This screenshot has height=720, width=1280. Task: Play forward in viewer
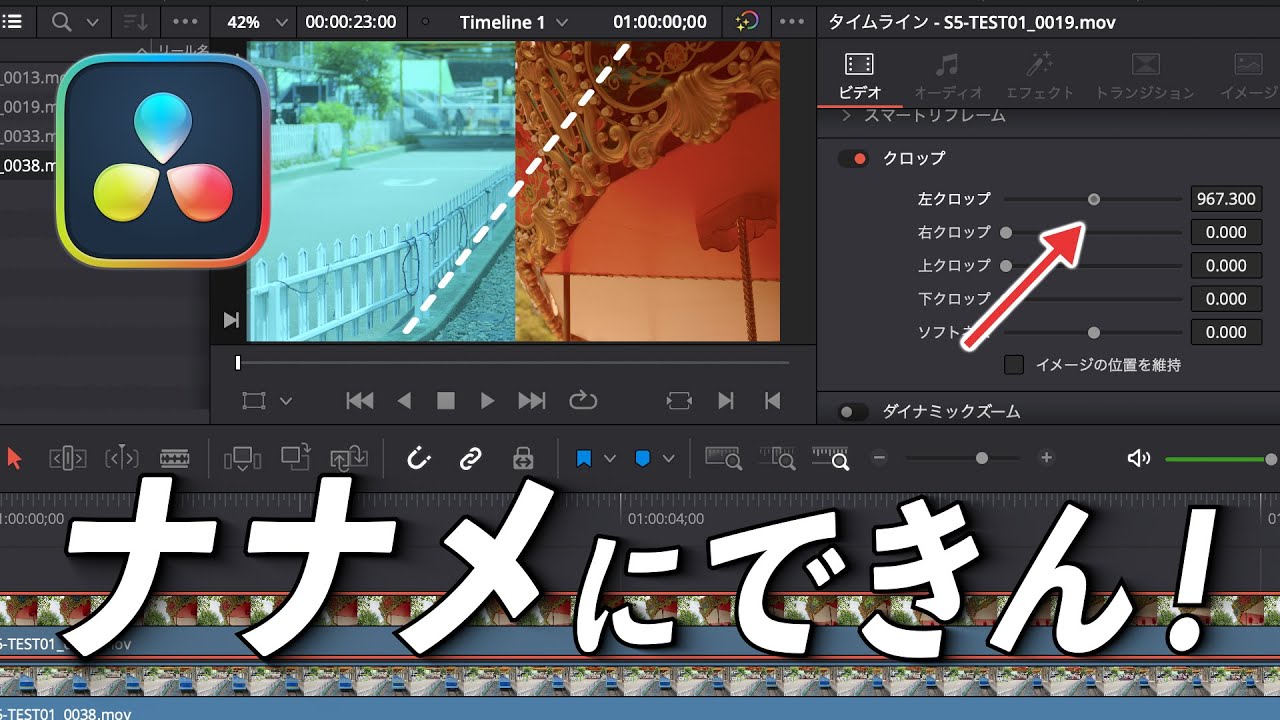(x=487, y=401)
